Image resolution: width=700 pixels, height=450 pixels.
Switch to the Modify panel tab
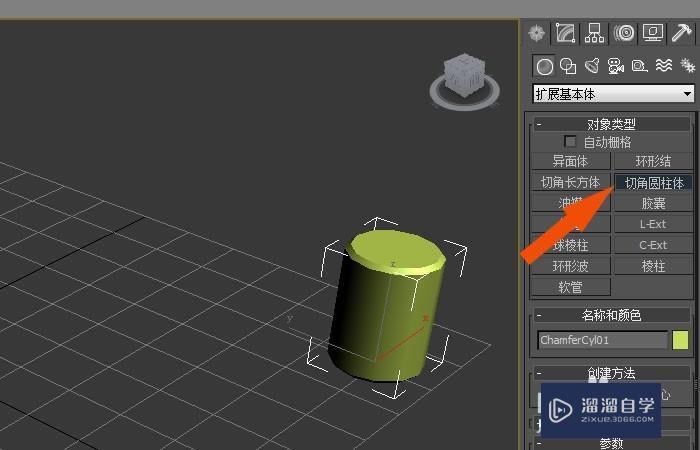(x=565, y=33)
